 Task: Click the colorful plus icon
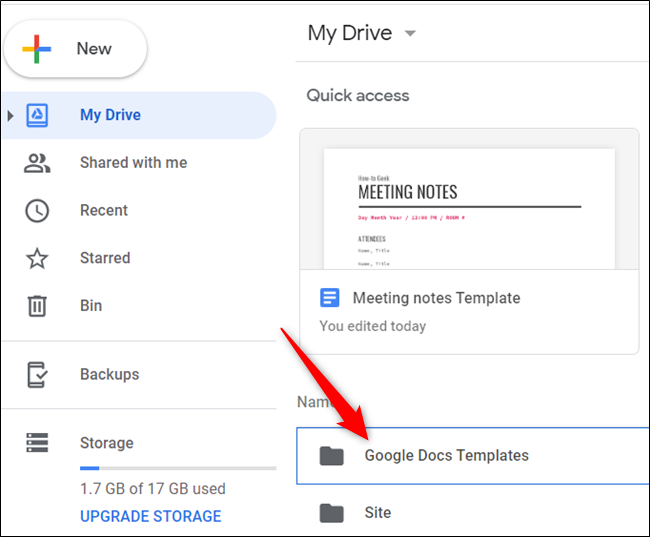pos(36,49)
